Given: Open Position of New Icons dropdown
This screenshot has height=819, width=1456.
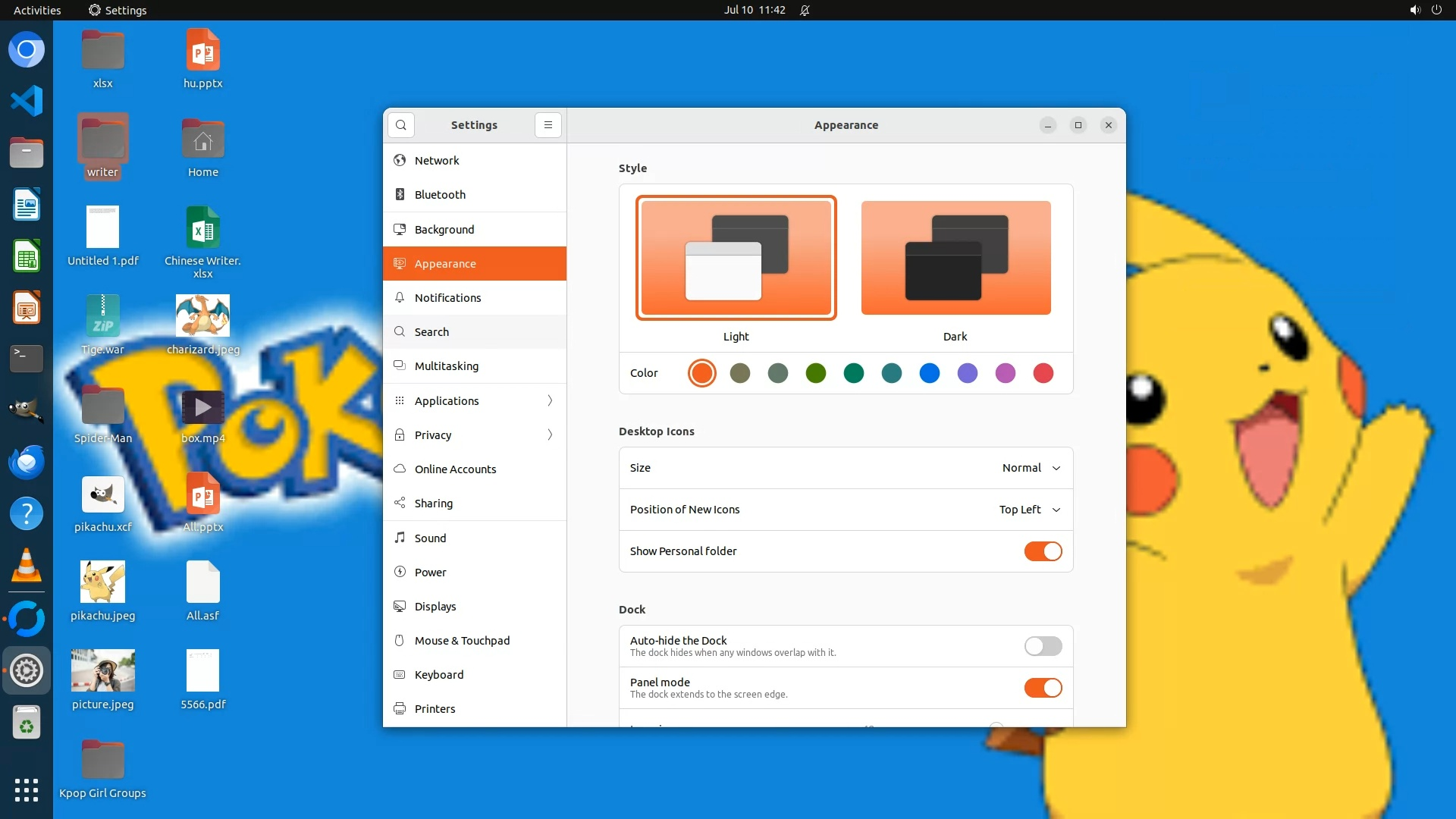Looking at the screenshot, I should [1029, 510].
